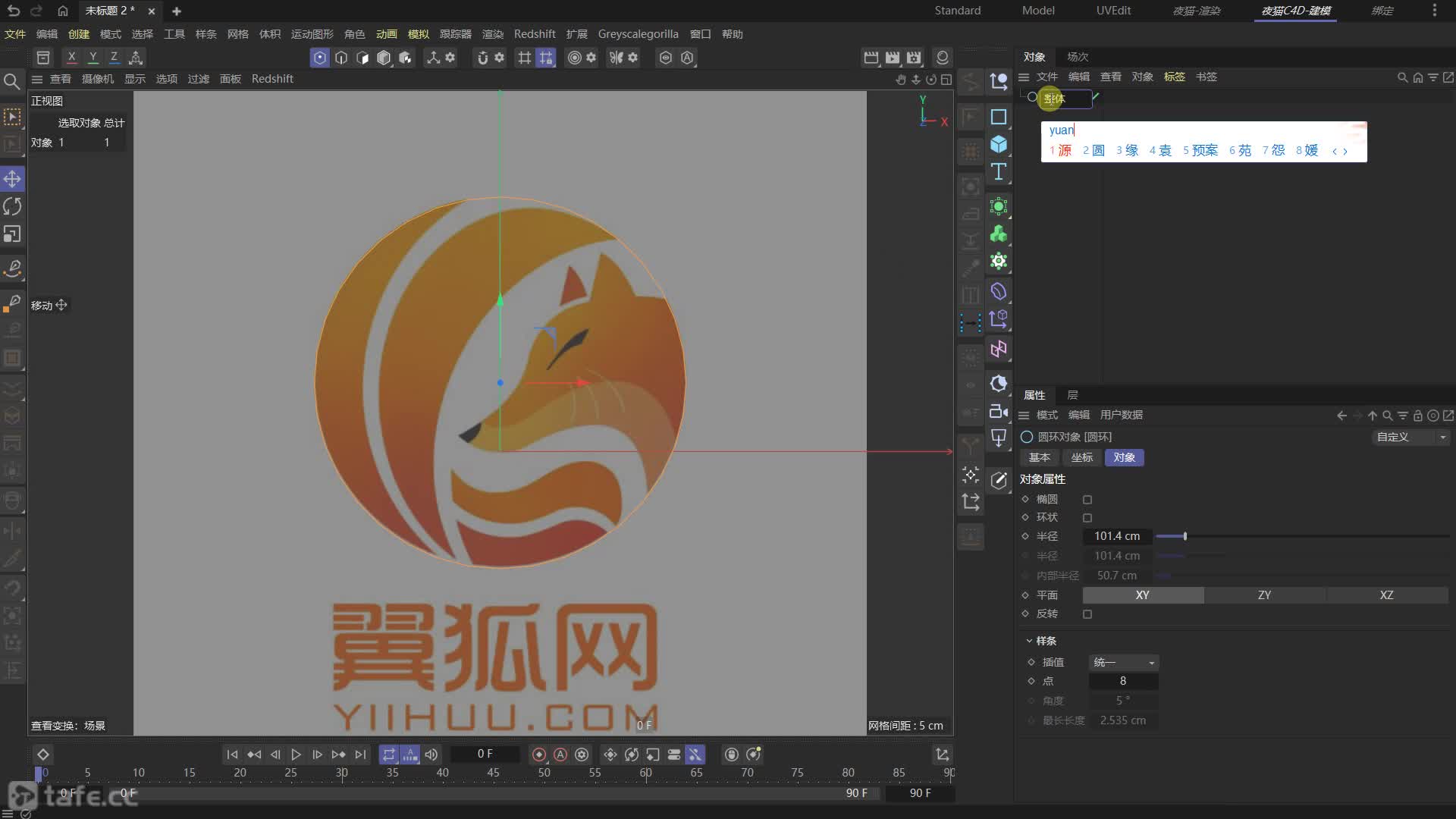Click the 半径 radius slider

click(x=1301, y=537)
